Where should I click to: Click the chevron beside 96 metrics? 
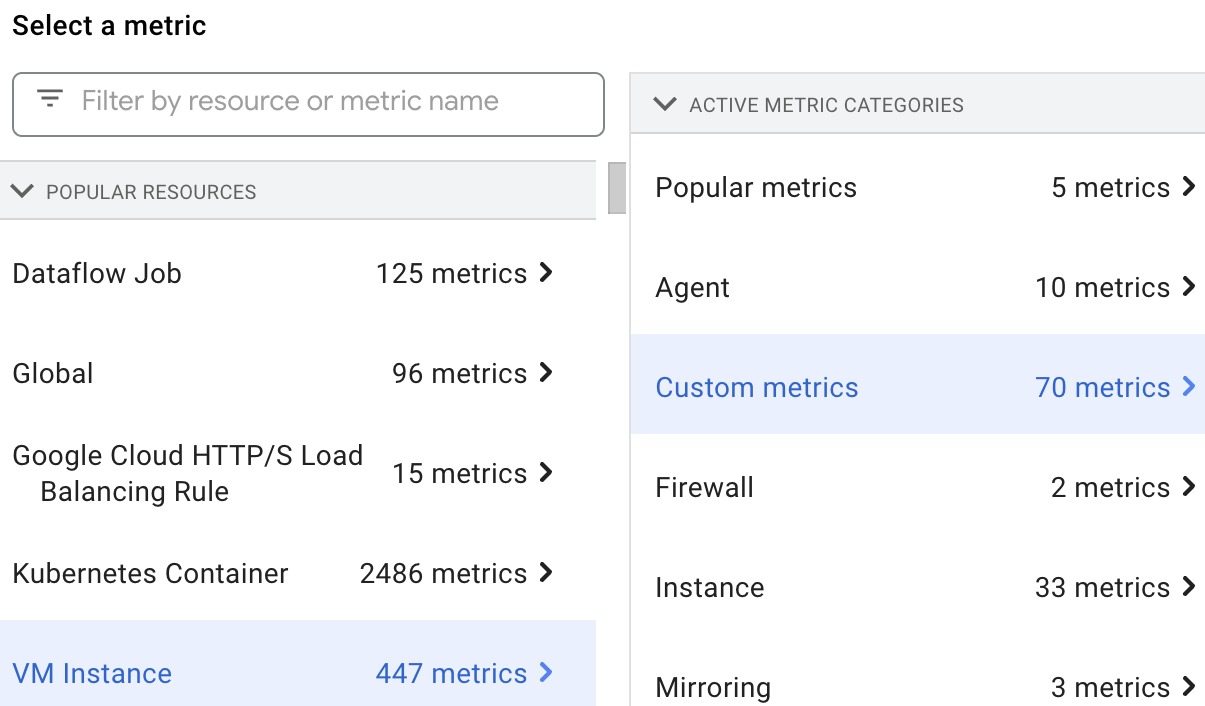(x=546, y=372)
